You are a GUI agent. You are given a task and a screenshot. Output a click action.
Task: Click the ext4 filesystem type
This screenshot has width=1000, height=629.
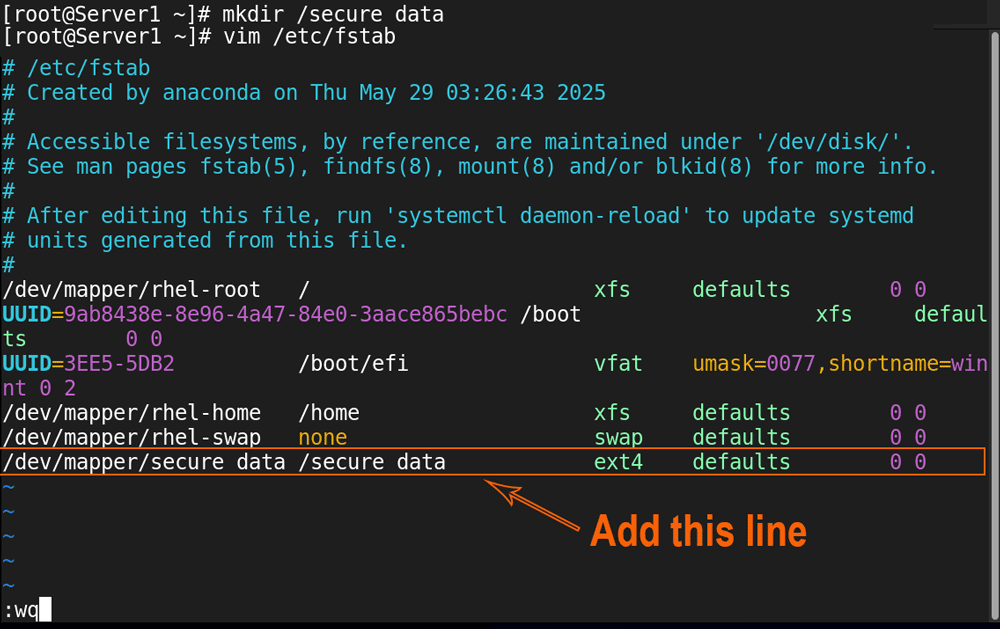[618, 462]
